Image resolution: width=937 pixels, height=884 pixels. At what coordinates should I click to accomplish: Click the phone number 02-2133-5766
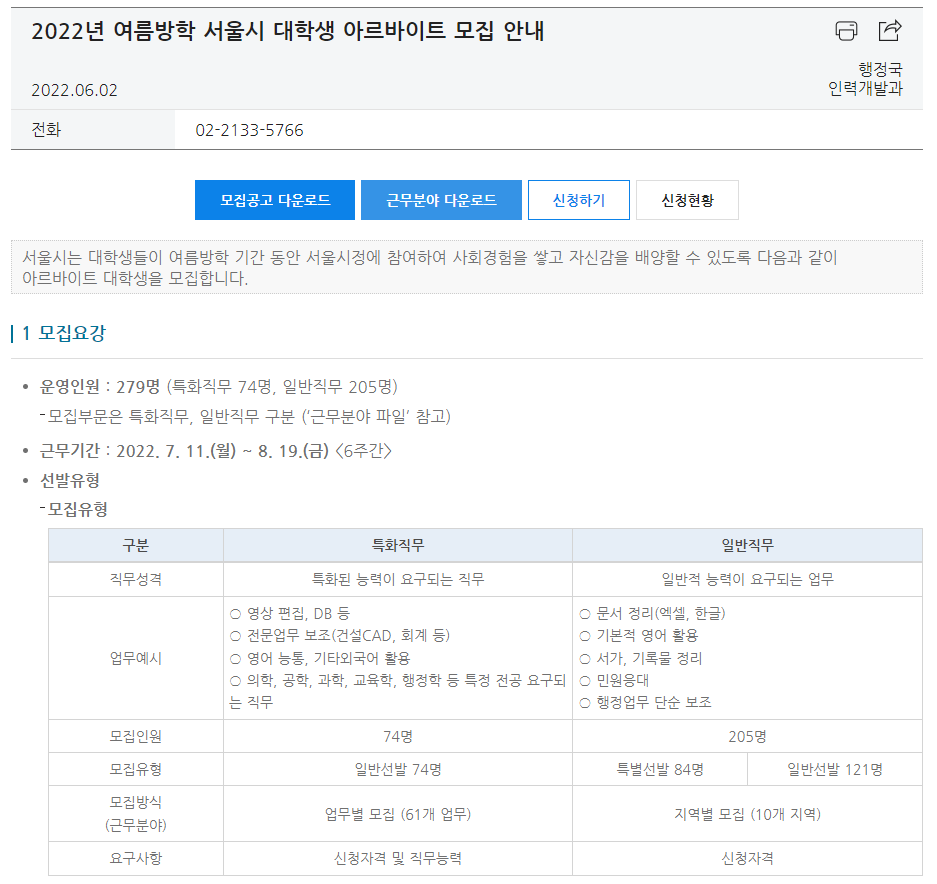(x=249, y=130)
